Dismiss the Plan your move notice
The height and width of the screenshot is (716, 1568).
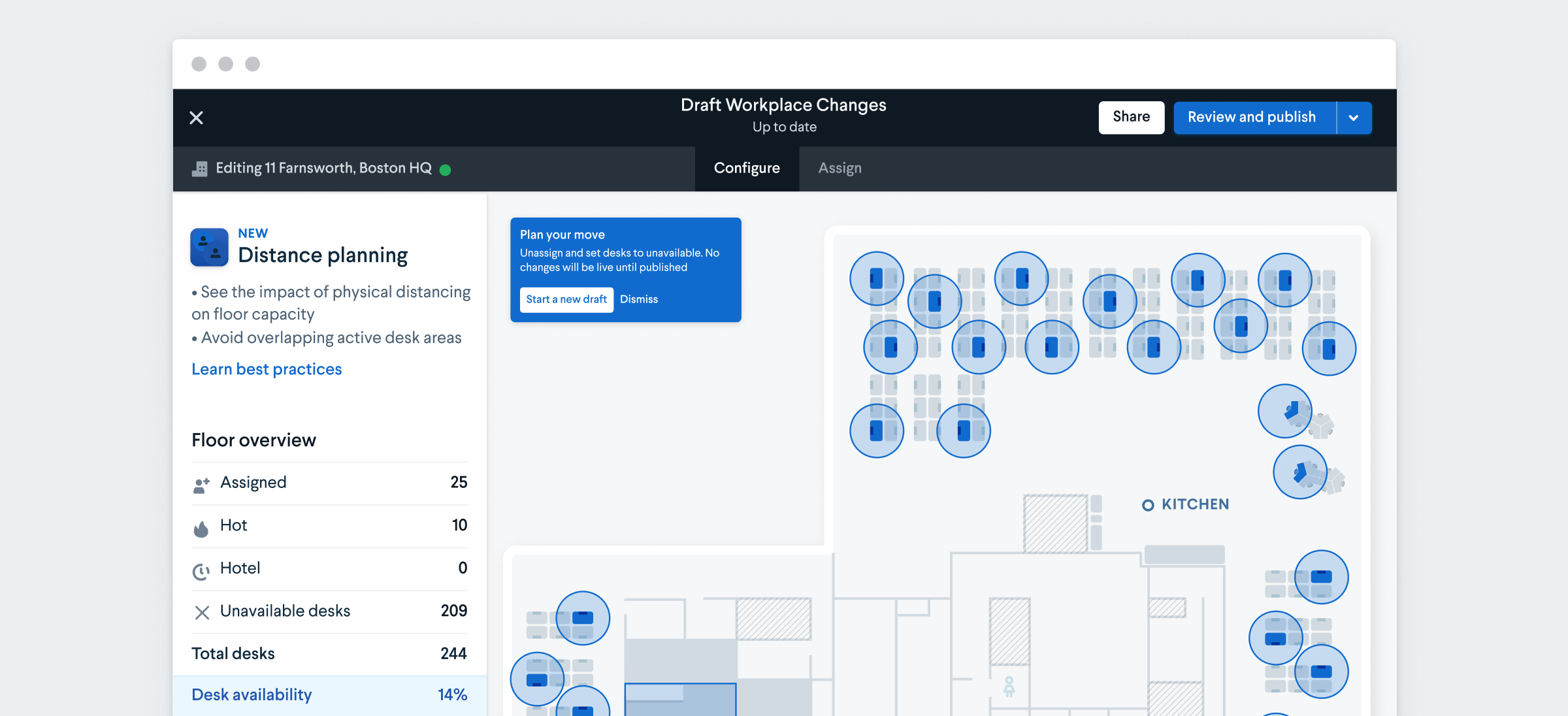point(639,299)
